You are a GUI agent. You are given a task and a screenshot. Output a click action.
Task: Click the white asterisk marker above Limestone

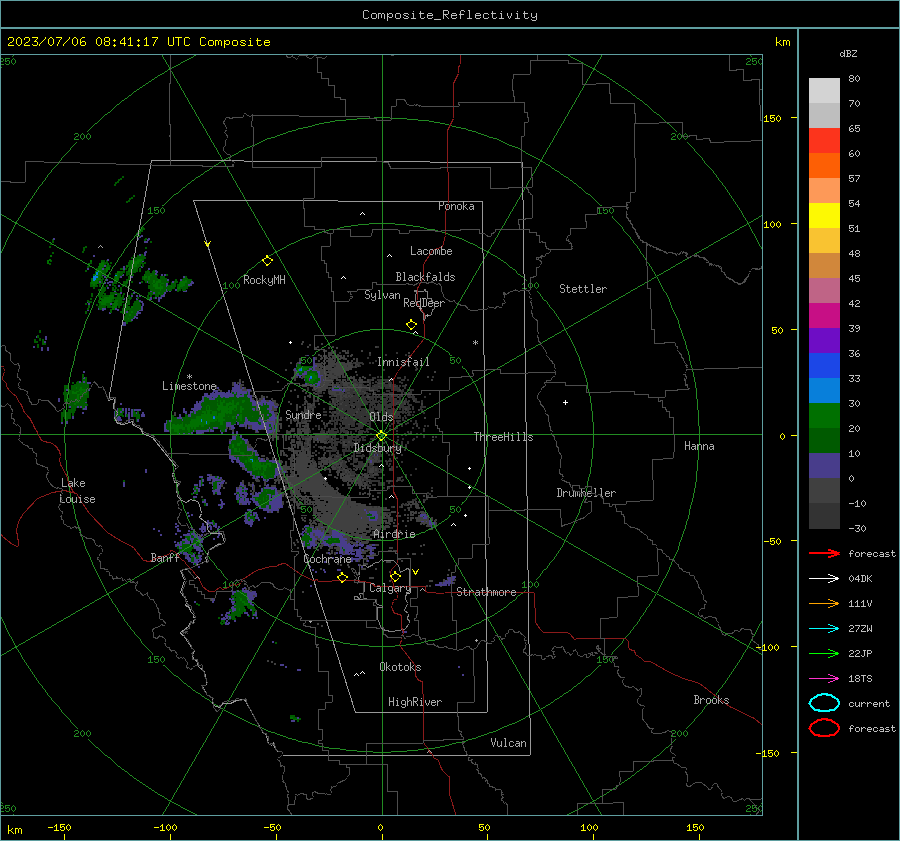point(189,377)
